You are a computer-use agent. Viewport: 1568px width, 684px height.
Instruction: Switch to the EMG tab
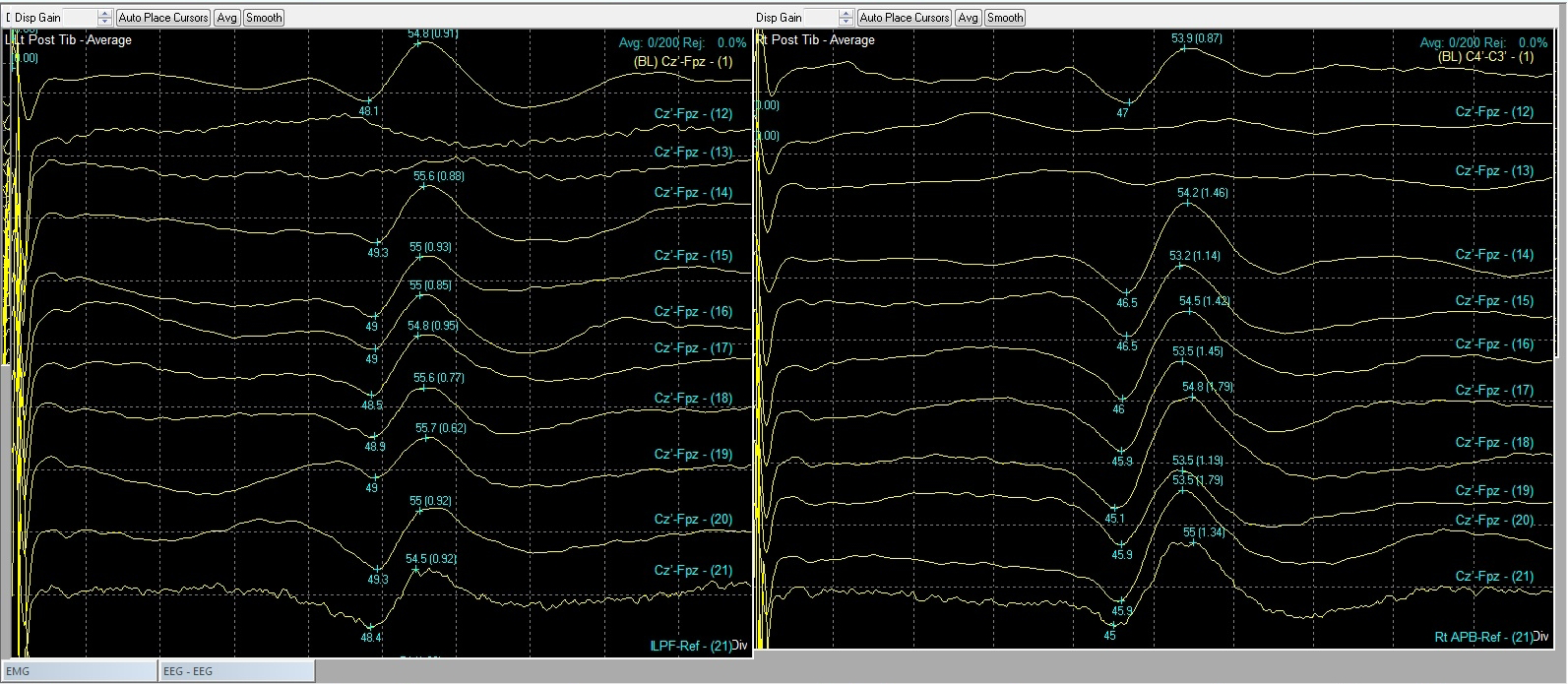pos(79,671)
